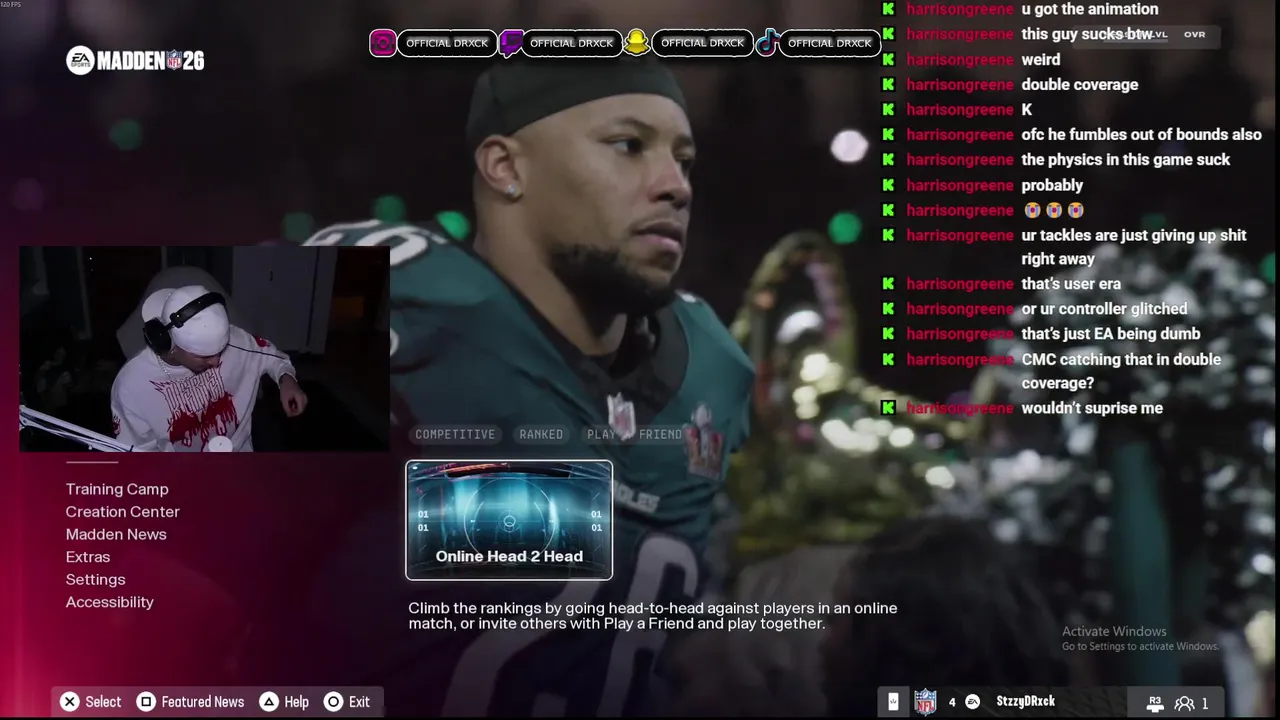Click the player card icon in the profile bar
The height and width of the screenshot is (720, 1280).
pos(893,702)
